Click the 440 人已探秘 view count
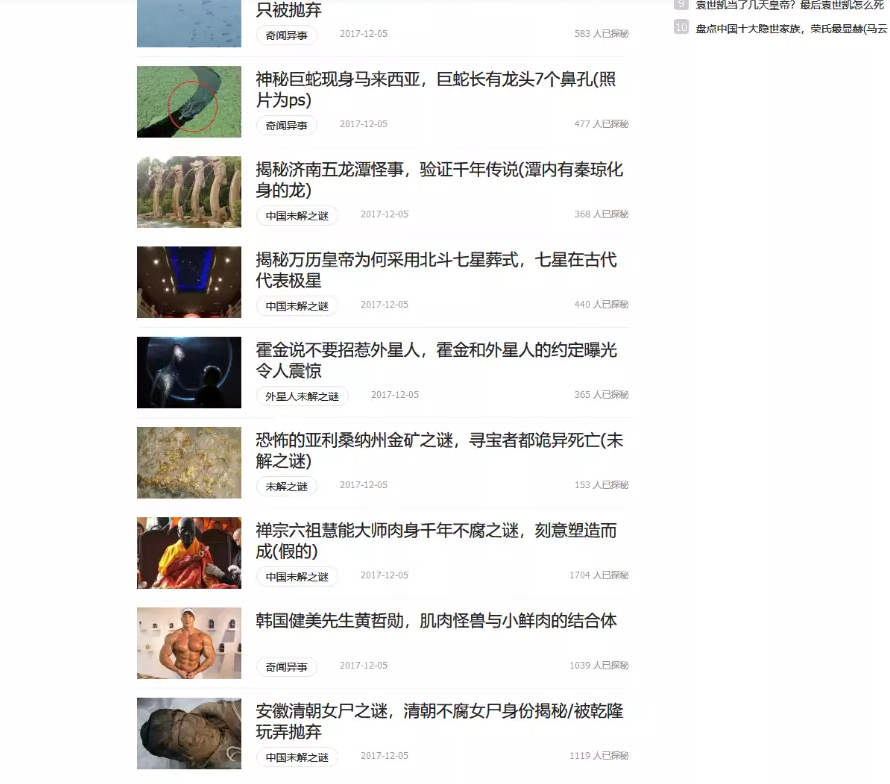890x784 pixels. pyautogui.click(x=601, y=304)
